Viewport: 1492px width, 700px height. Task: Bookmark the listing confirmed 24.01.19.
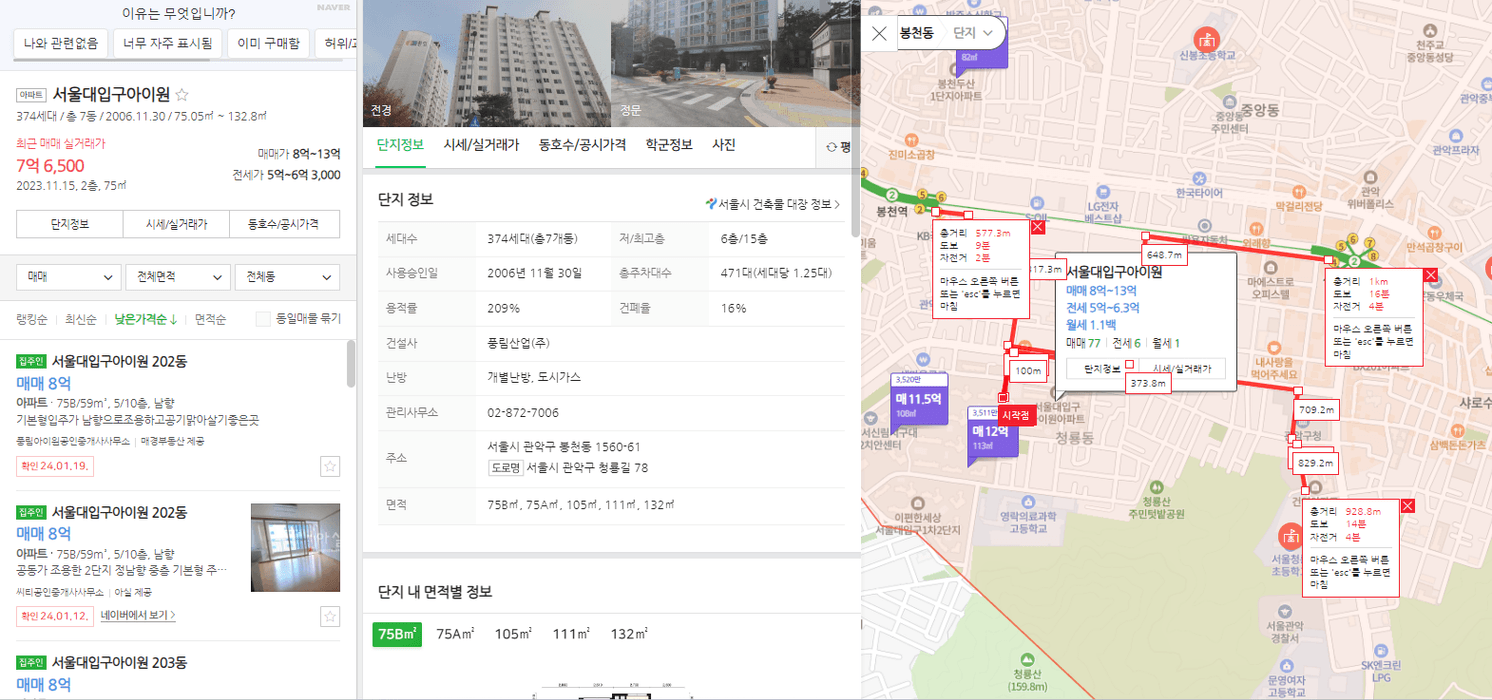pos(330,466)
